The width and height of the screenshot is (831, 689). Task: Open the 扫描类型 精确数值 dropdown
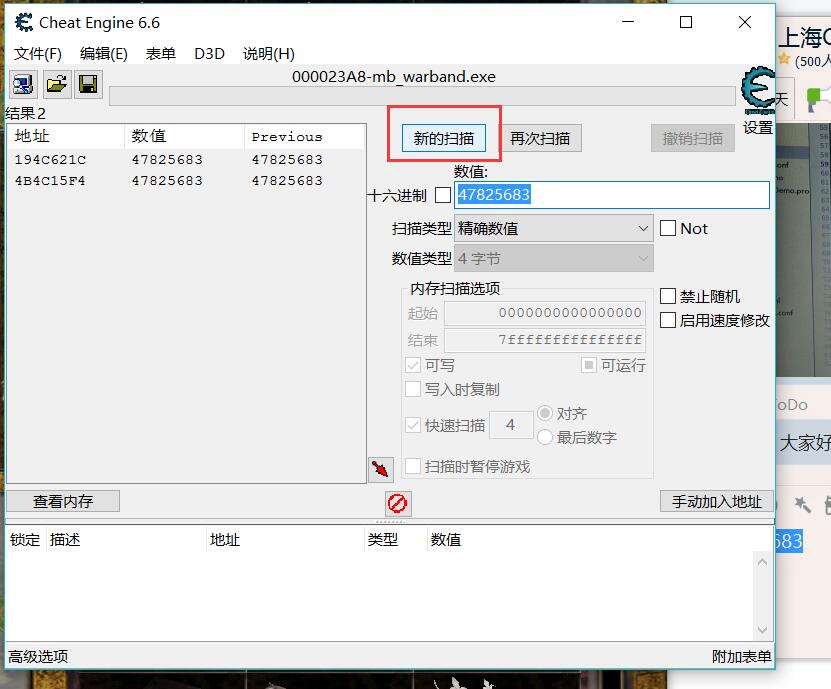pyautogui.click(x=553, y=228)
